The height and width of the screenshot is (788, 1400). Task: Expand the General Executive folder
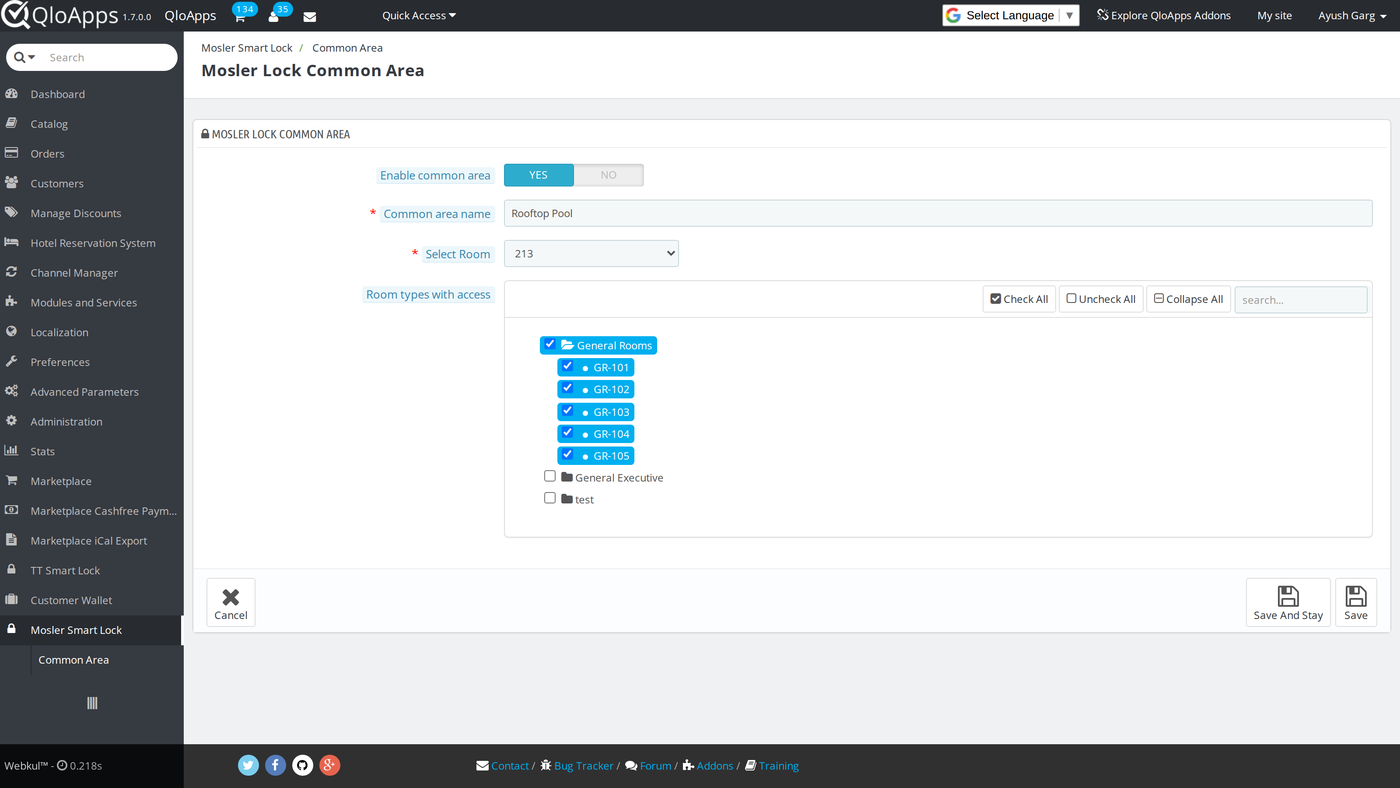(x=567, y=477)
